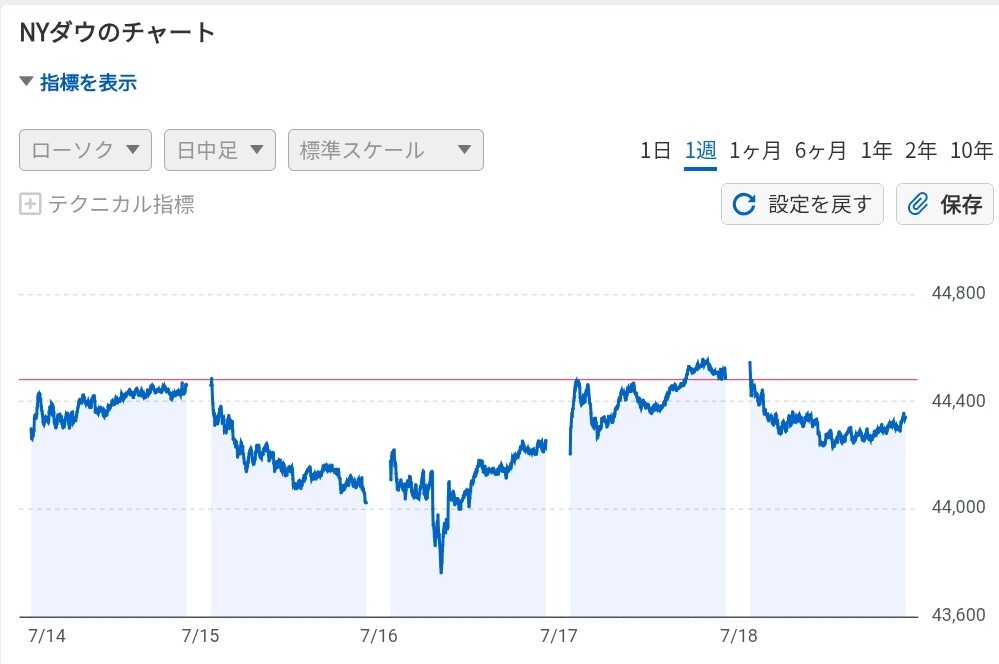Viewport: 999px width, 664px height.
Task: Click the 7/16 low point on chart
Action: (x=441, y=571)
